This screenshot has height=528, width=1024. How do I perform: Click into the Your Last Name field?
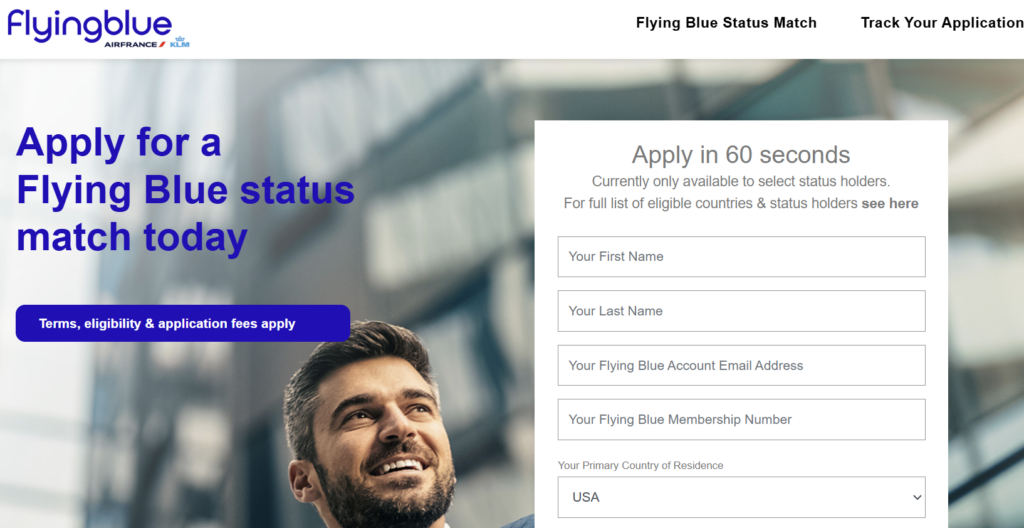(x=741, y=311)
